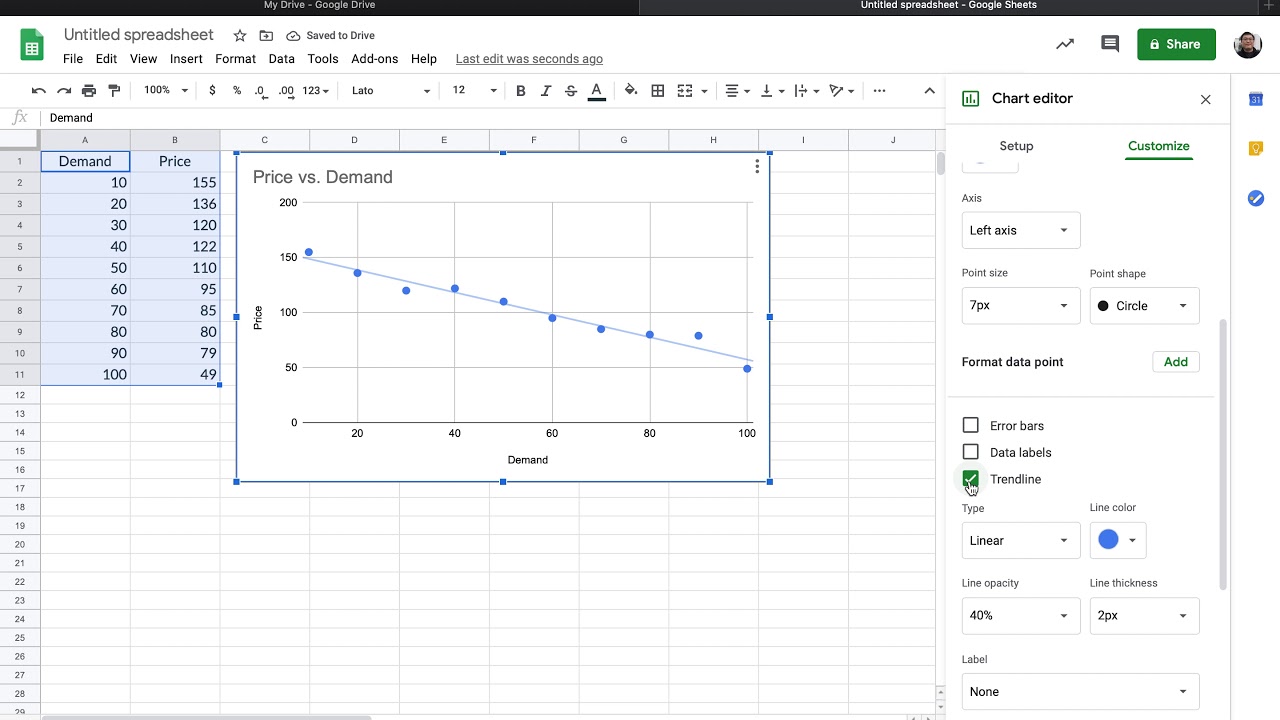Open activity dashboard trend icon
This screenshot has width=1280, height=720.
click(x=1065, y=44)
